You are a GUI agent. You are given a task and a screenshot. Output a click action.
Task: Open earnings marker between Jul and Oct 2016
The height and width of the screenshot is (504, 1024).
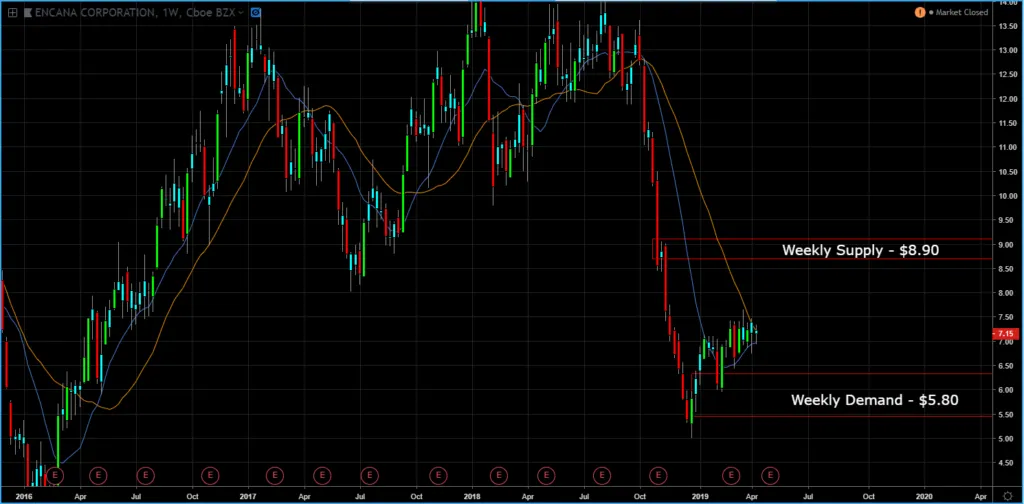145,475
